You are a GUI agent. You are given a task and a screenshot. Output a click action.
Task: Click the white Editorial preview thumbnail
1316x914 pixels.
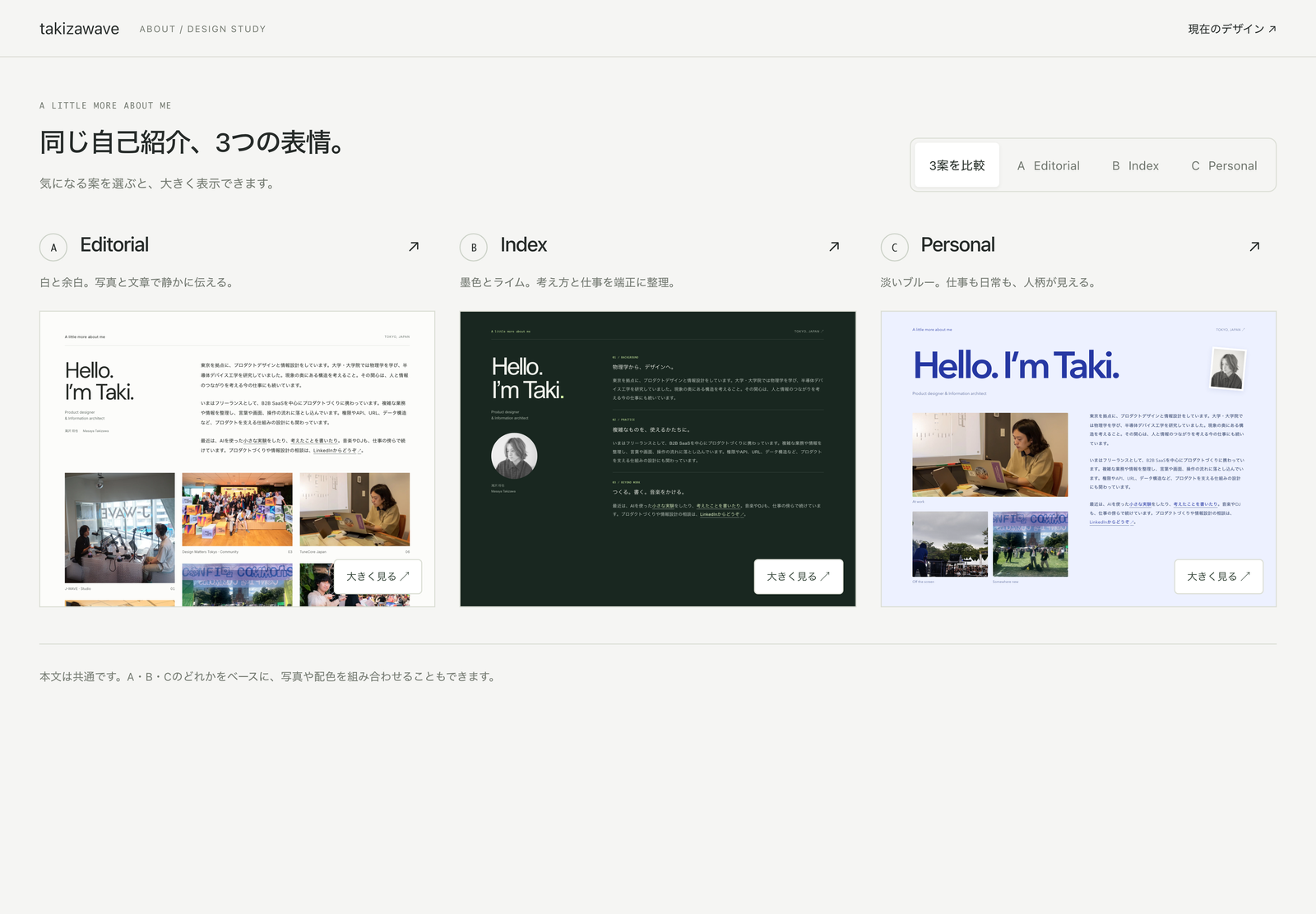tap(237, 459)
